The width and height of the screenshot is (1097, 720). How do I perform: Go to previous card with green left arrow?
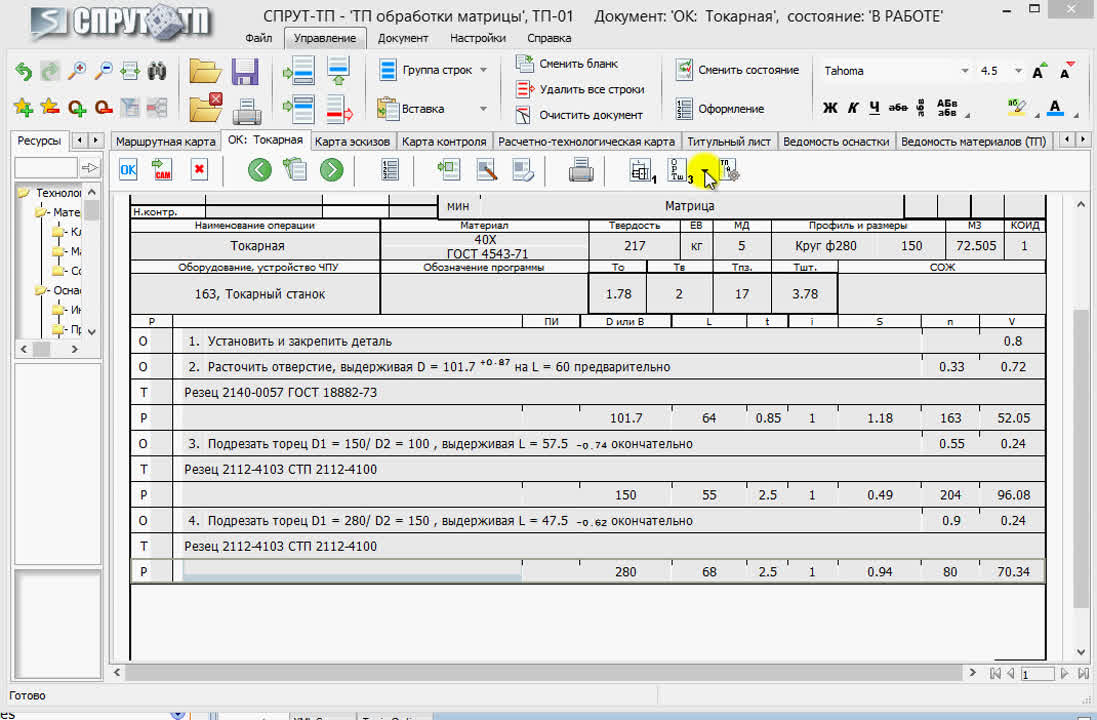[260, 170]
